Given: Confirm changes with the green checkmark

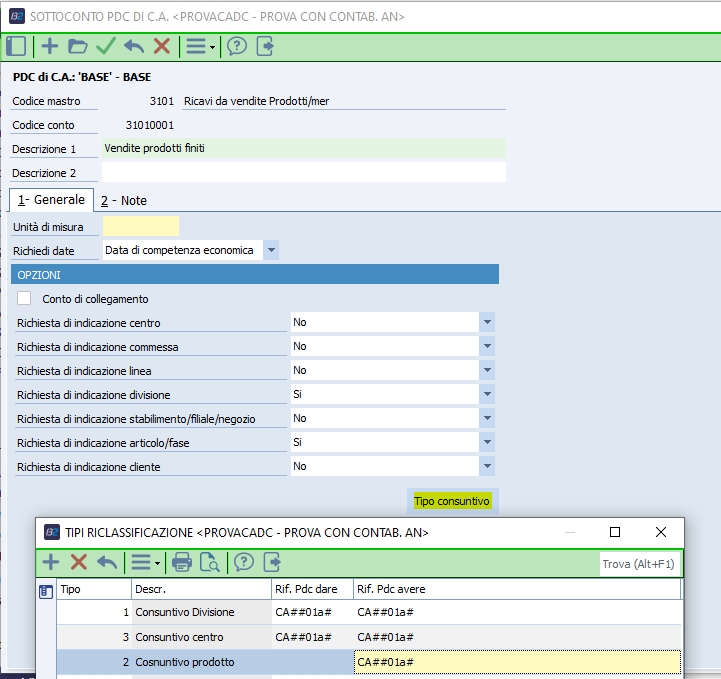Looking at the screenshot, I should tap(106, 46).
